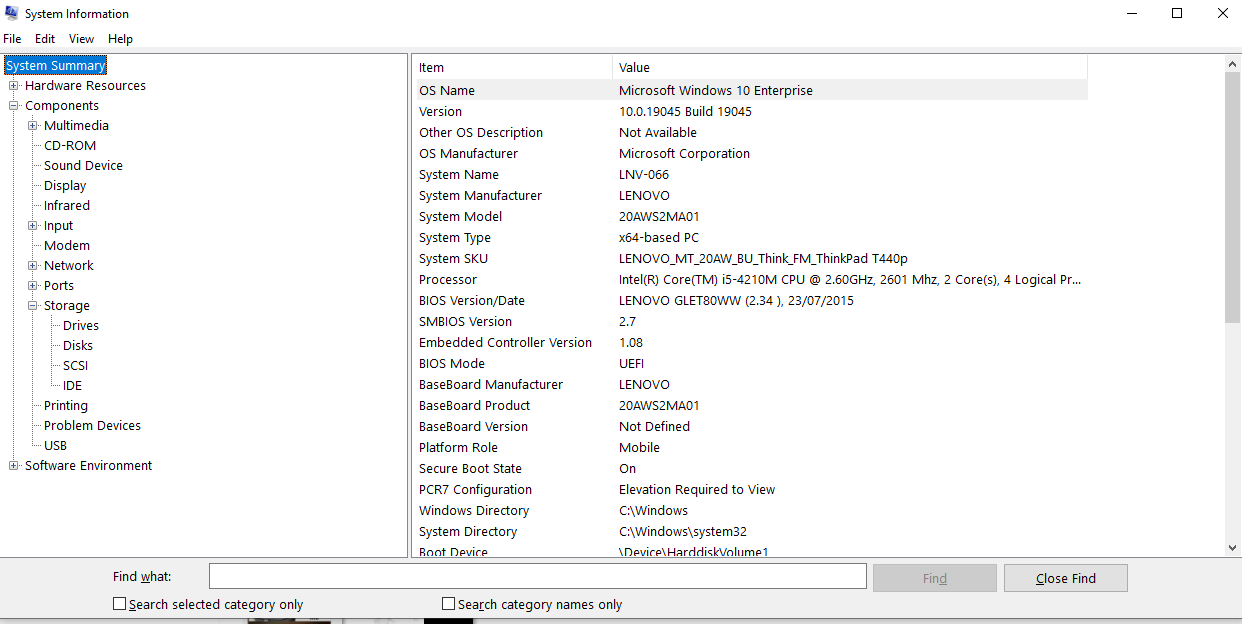Viewport: 1242px width, 624px height.
Task: Open the Edit menu
Action: pyautogui.click(x=45, y=39)
